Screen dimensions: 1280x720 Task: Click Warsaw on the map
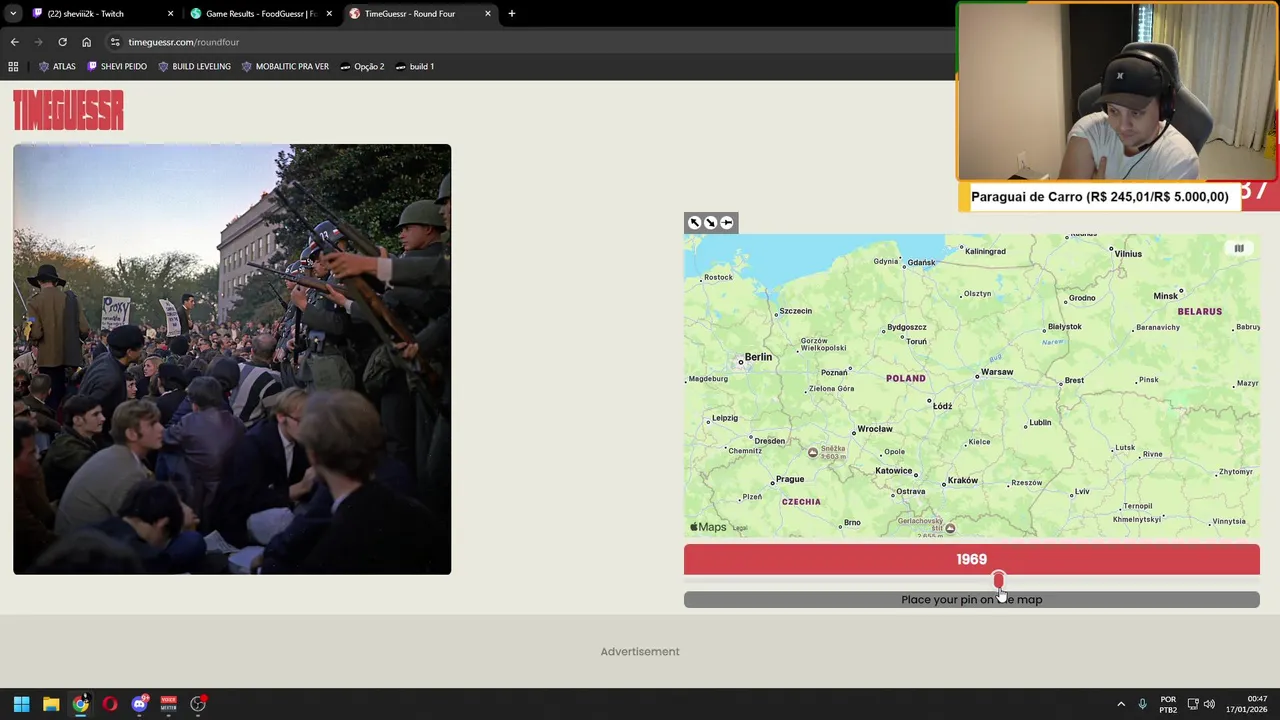point(997,372)
